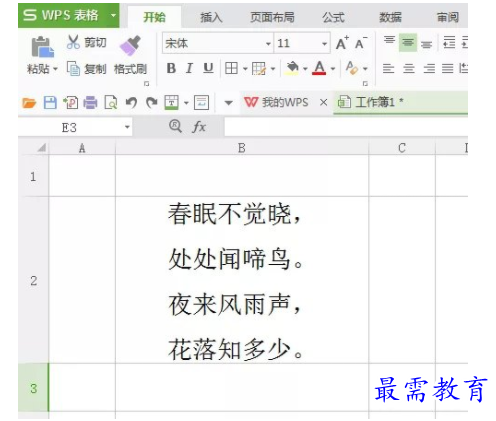Select column B header

(x=242, y=148)
